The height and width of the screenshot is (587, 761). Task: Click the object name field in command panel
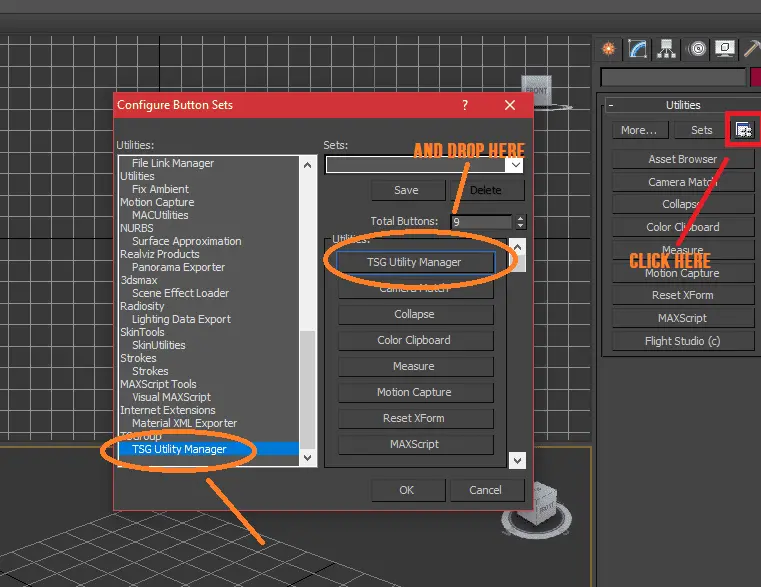[x=673, y=77]
